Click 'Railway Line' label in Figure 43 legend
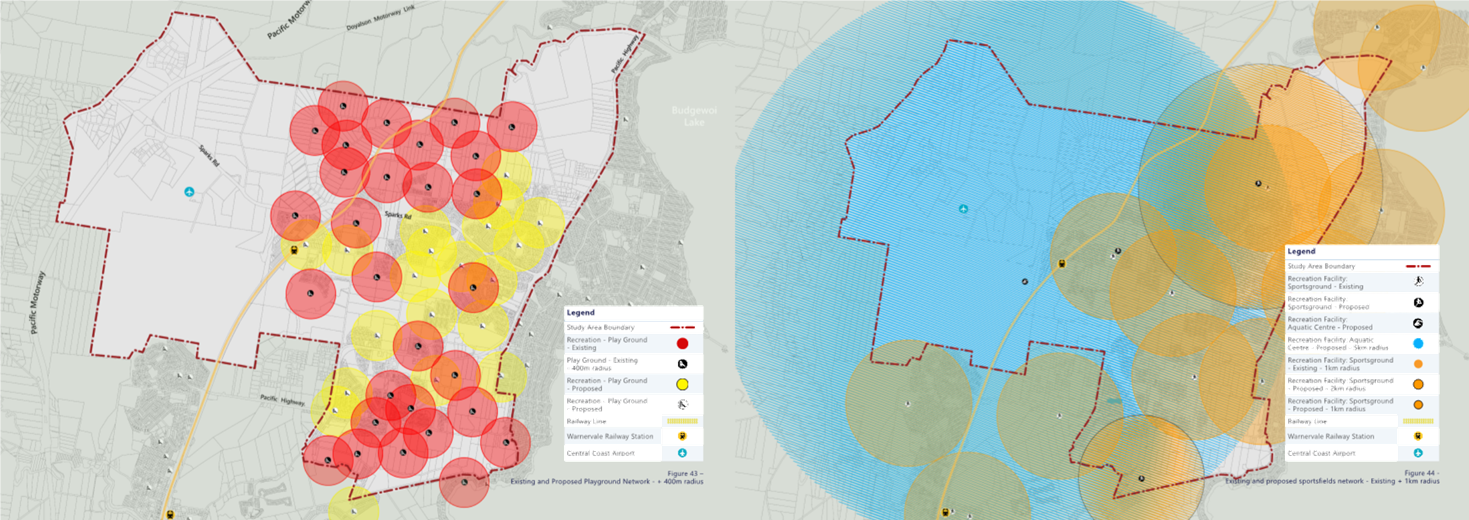1469x520 pixels. [586, 421]
